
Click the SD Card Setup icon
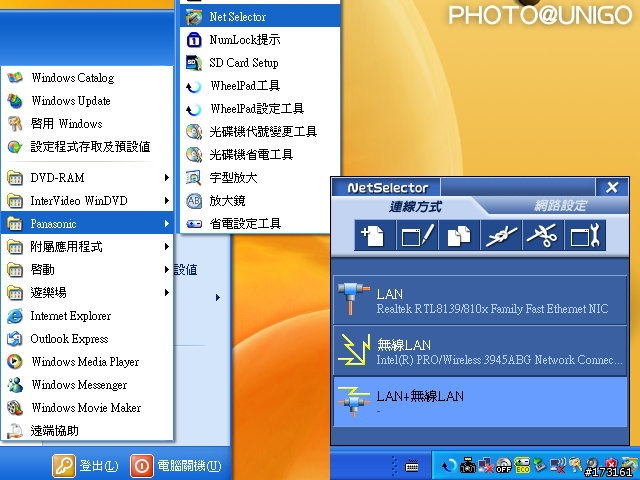click(x=194, y=62)
